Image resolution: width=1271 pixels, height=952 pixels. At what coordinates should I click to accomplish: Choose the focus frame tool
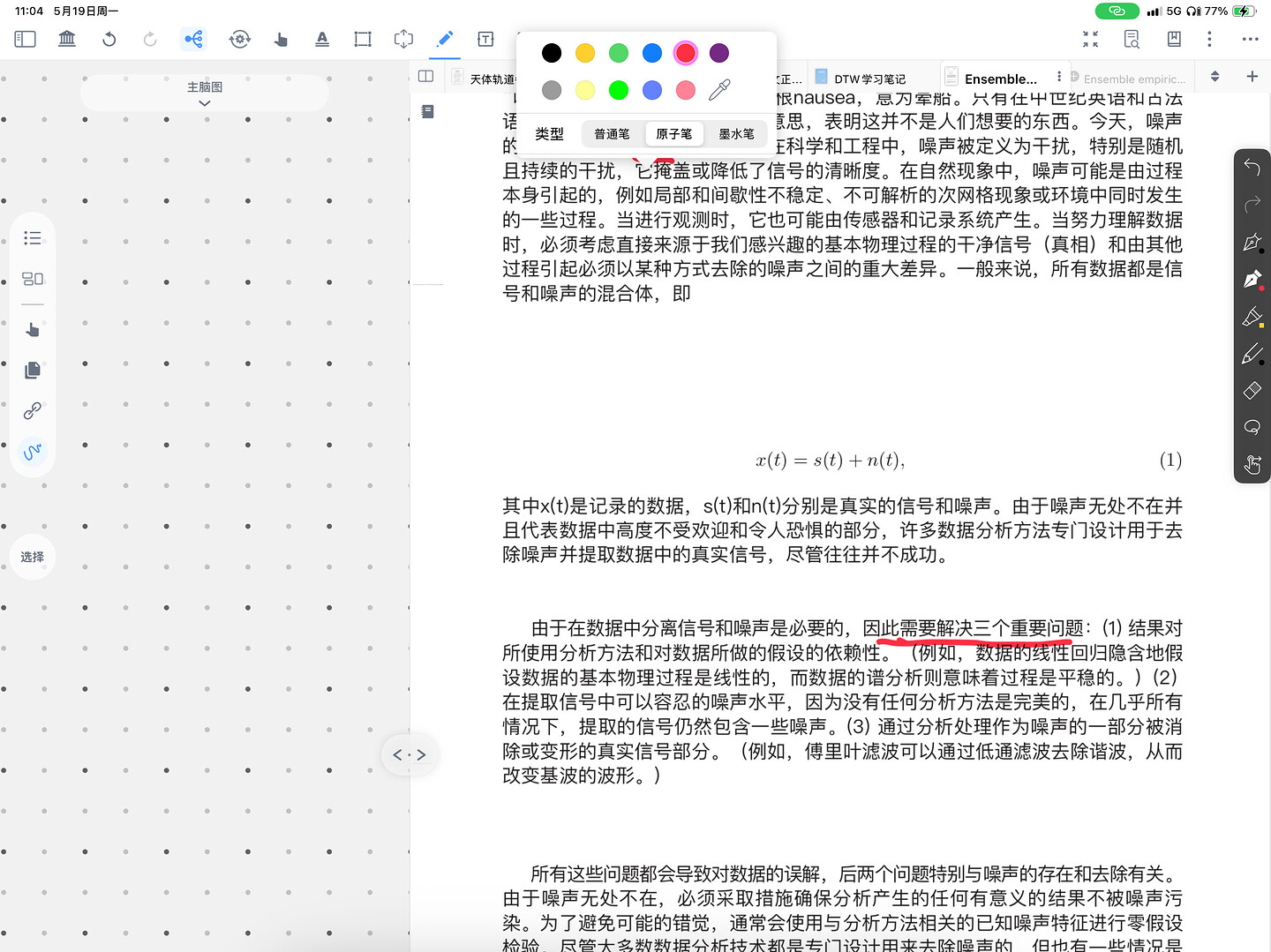tap(403, 39)
